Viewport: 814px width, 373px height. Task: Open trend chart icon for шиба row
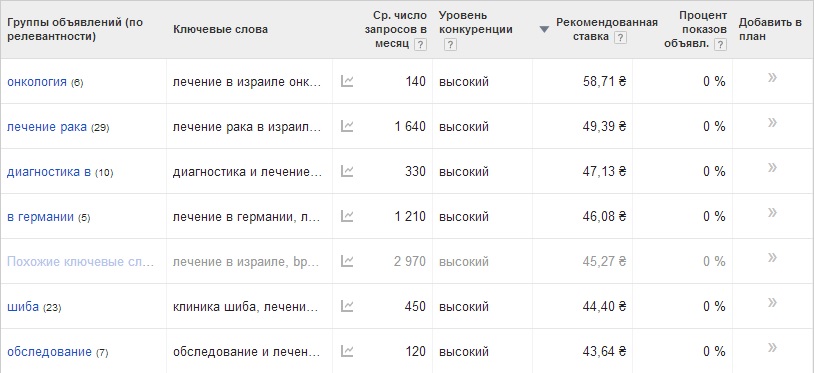(x=347, y=306)
